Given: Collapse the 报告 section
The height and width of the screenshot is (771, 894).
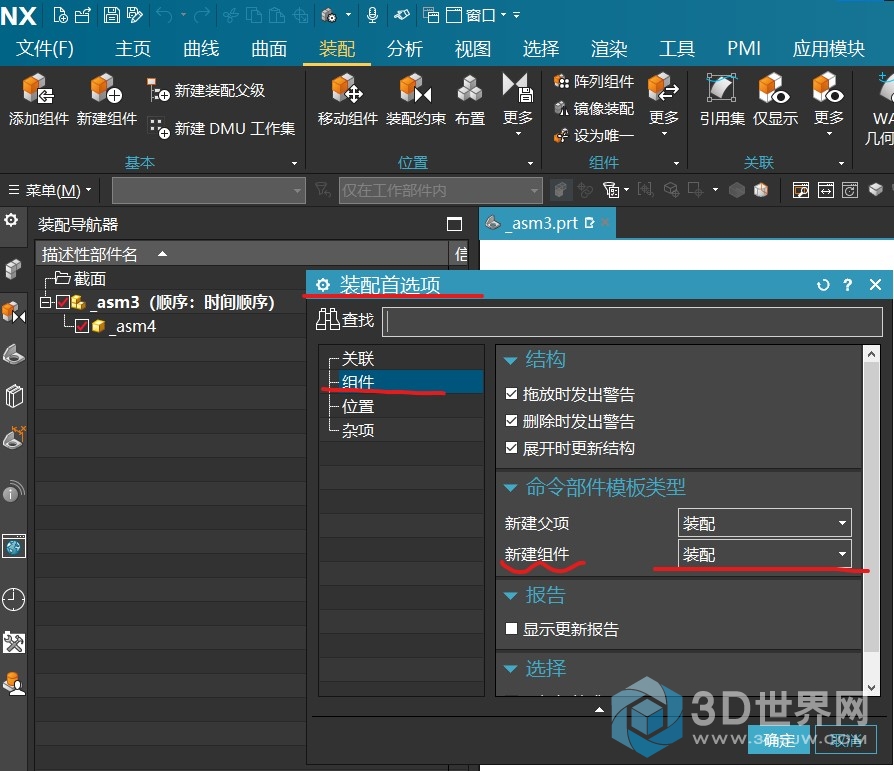Looking at the screenshot, I should pyautogui.click(x=510, y=596).
